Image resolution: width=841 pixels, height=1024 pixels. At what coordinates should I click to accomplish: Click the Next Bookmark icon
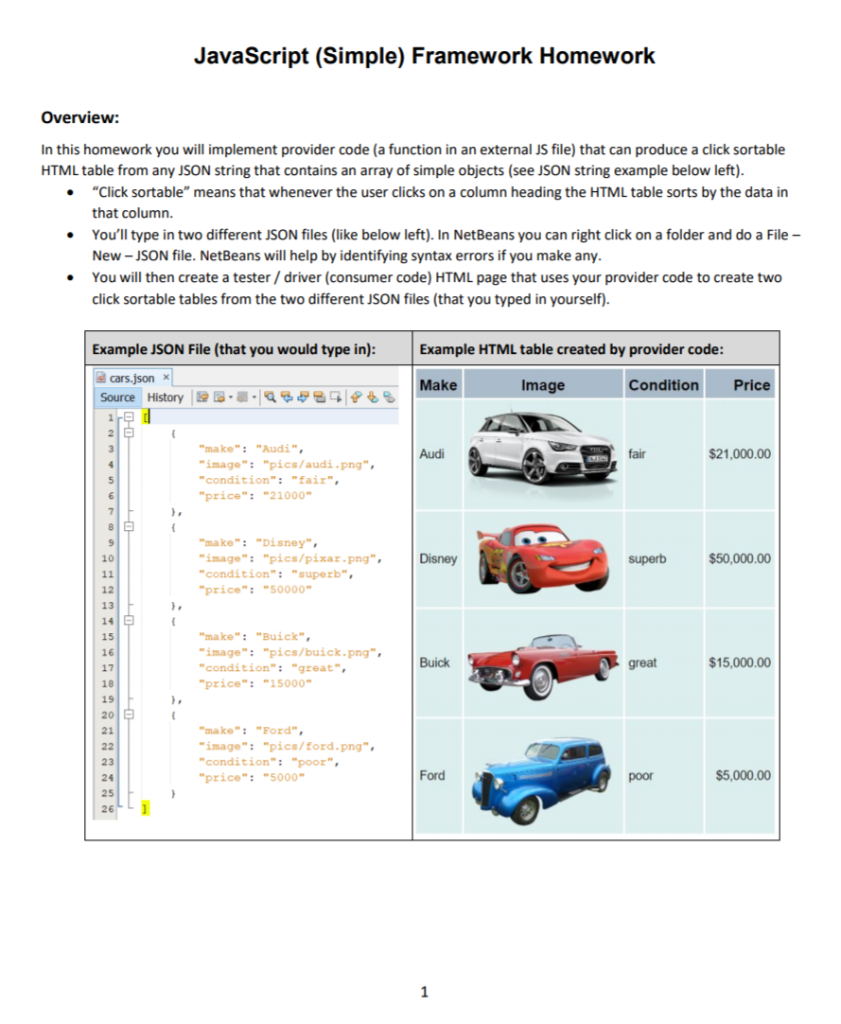373,397
